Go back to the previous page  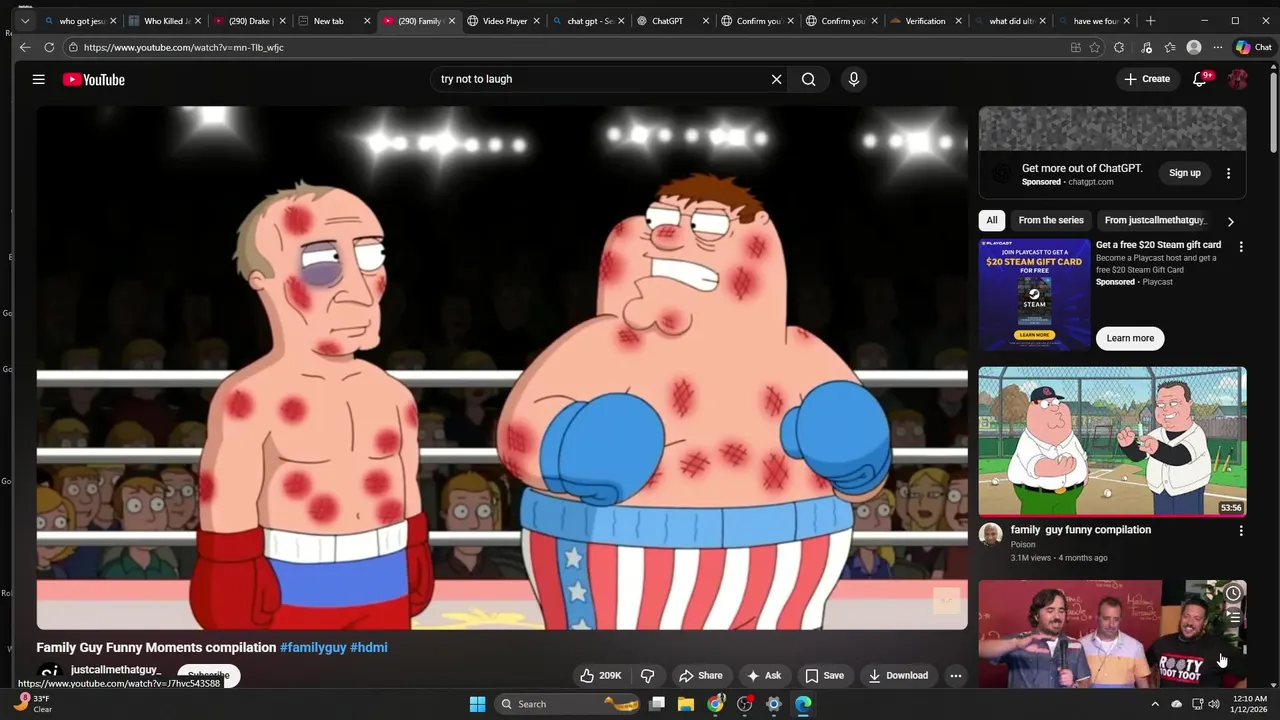click(x=25, y=47)
